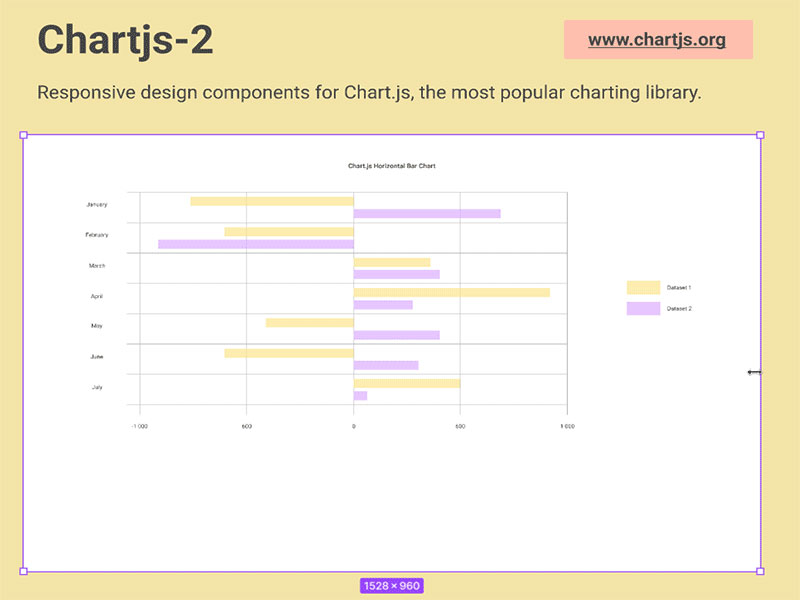Viewport: 800px width, 600px height.
Task: Click the yellow Dataset 1 legend swatch
Action: [643, 288]
